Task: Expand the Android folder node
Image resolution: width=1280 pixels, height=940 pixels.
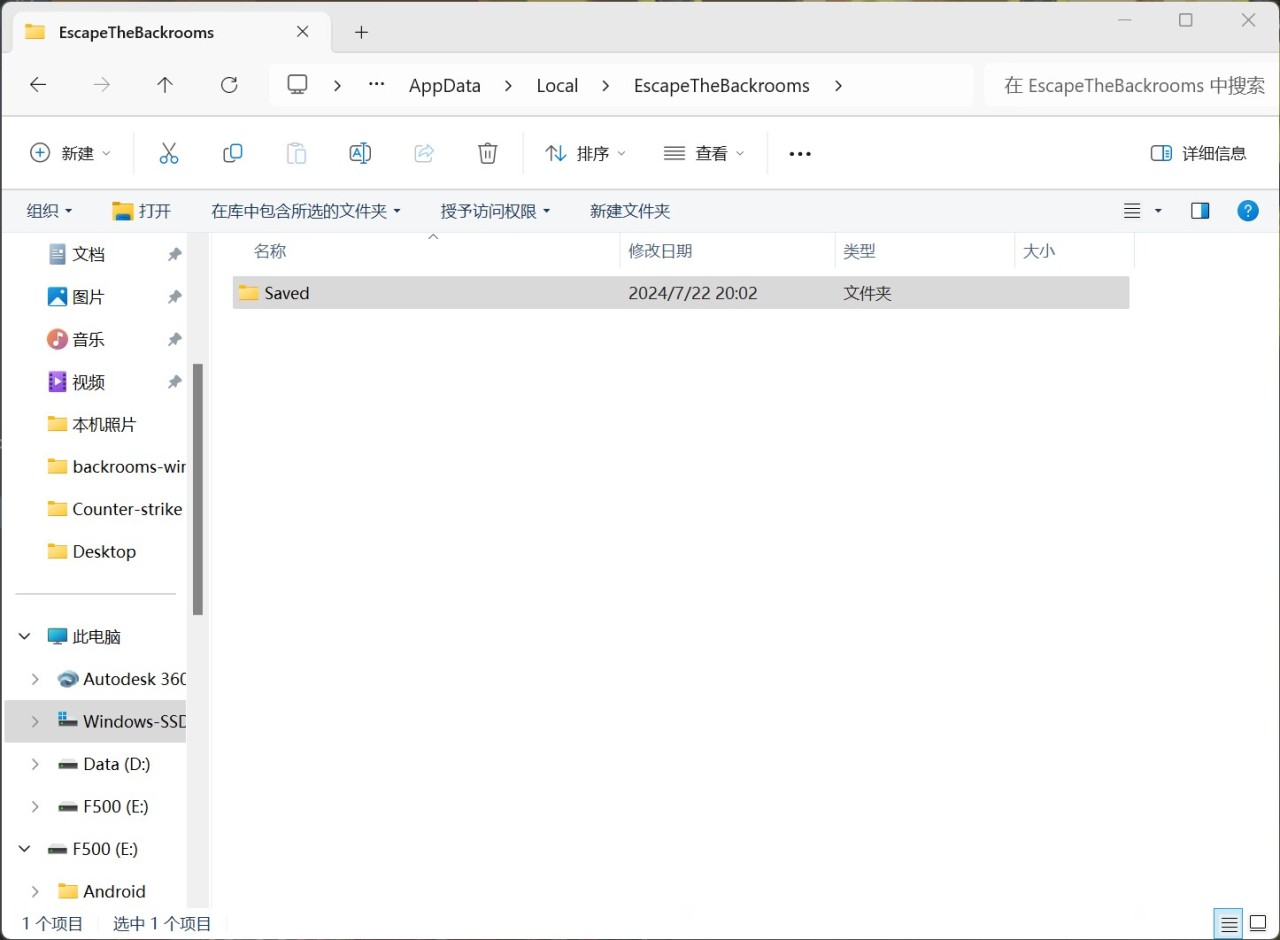Action: pos(35,891)
